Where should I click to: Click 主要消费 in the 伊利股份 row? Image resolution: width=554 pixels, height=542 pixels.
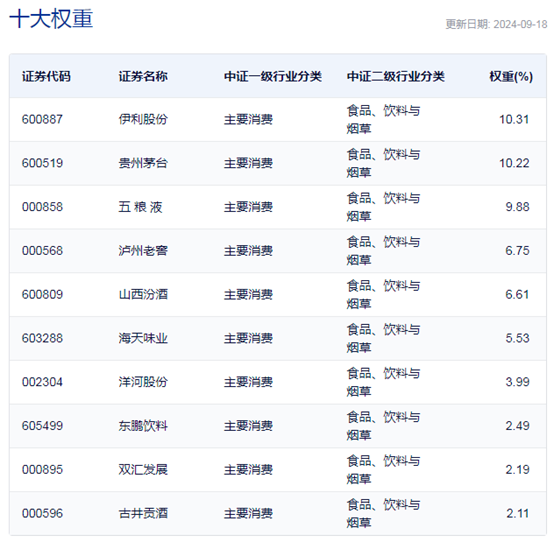(248, 119)
